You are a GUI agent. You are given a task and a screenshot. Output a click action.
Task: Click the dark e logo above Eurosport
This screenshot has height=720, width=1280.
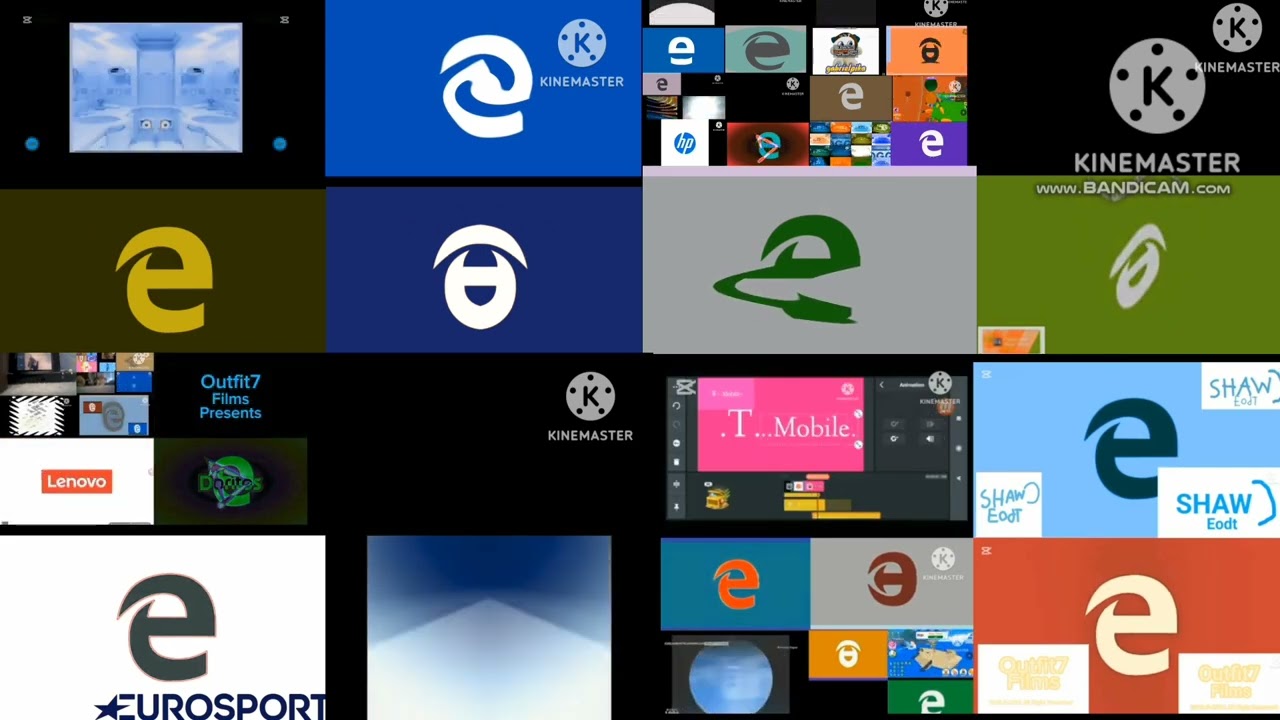coord(167,627)
